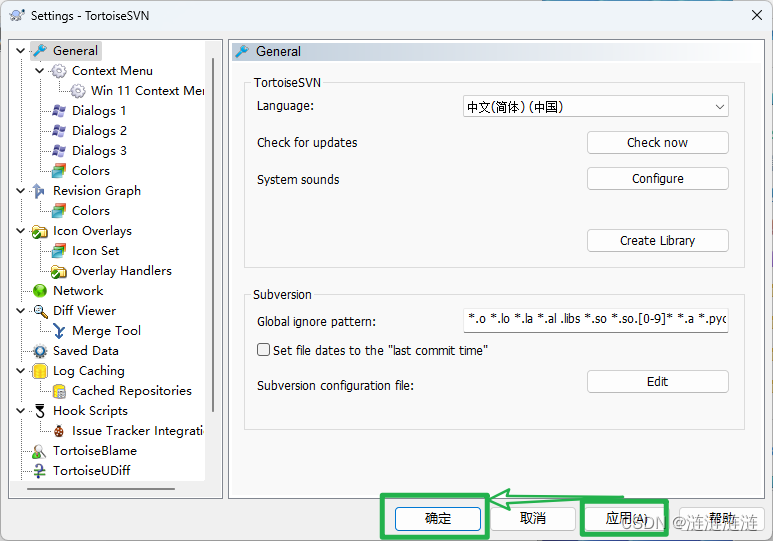Viewport: 773px width, 541px height.
Task: Click the Check now button
Action: coord(657,143)
